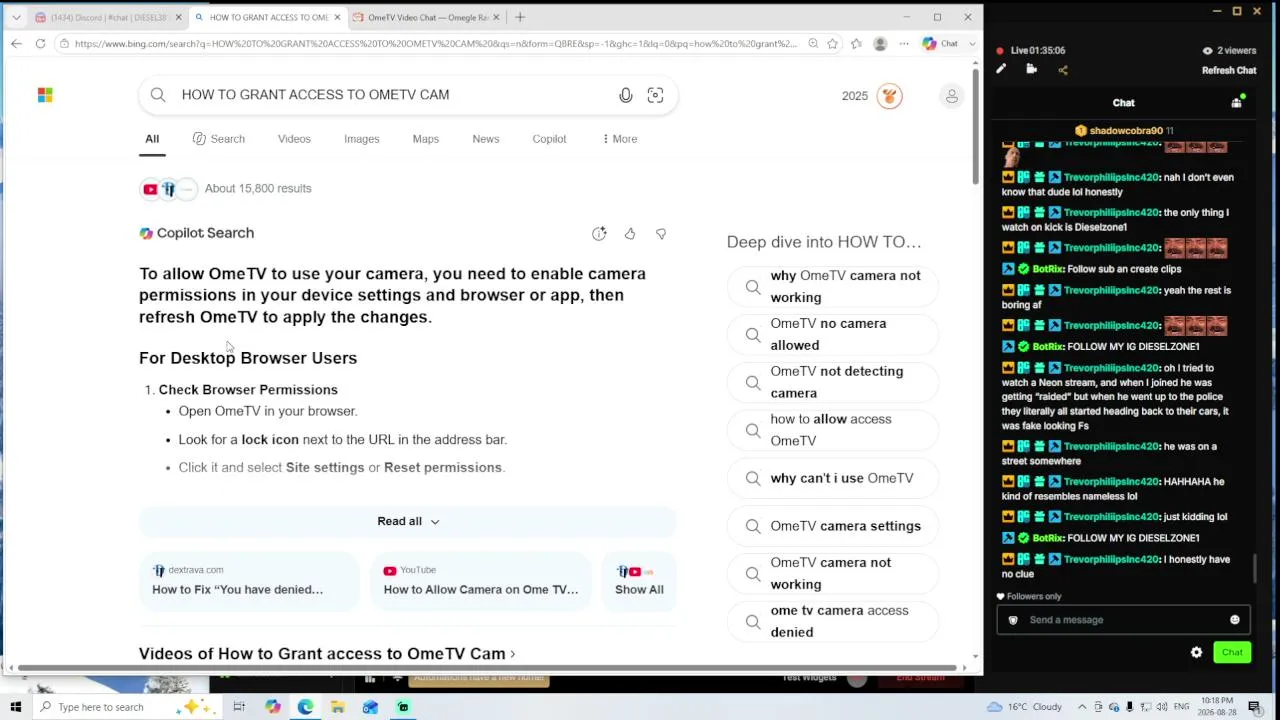This screenshot has width=1280, height=720.
Task: Click the taskbar search box
Action: pos(124,707)
